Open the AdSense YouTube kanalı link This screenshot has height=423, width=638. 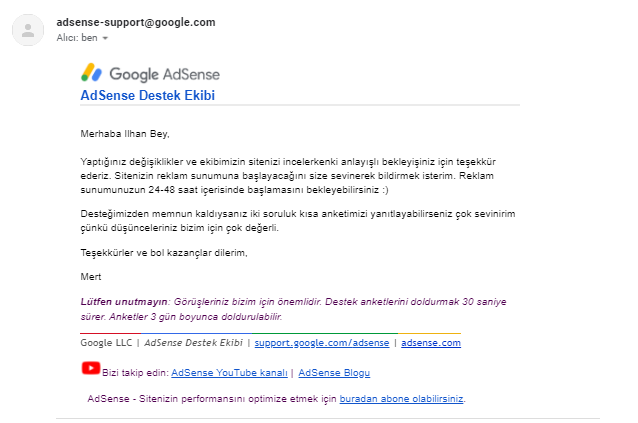point(229,373)
